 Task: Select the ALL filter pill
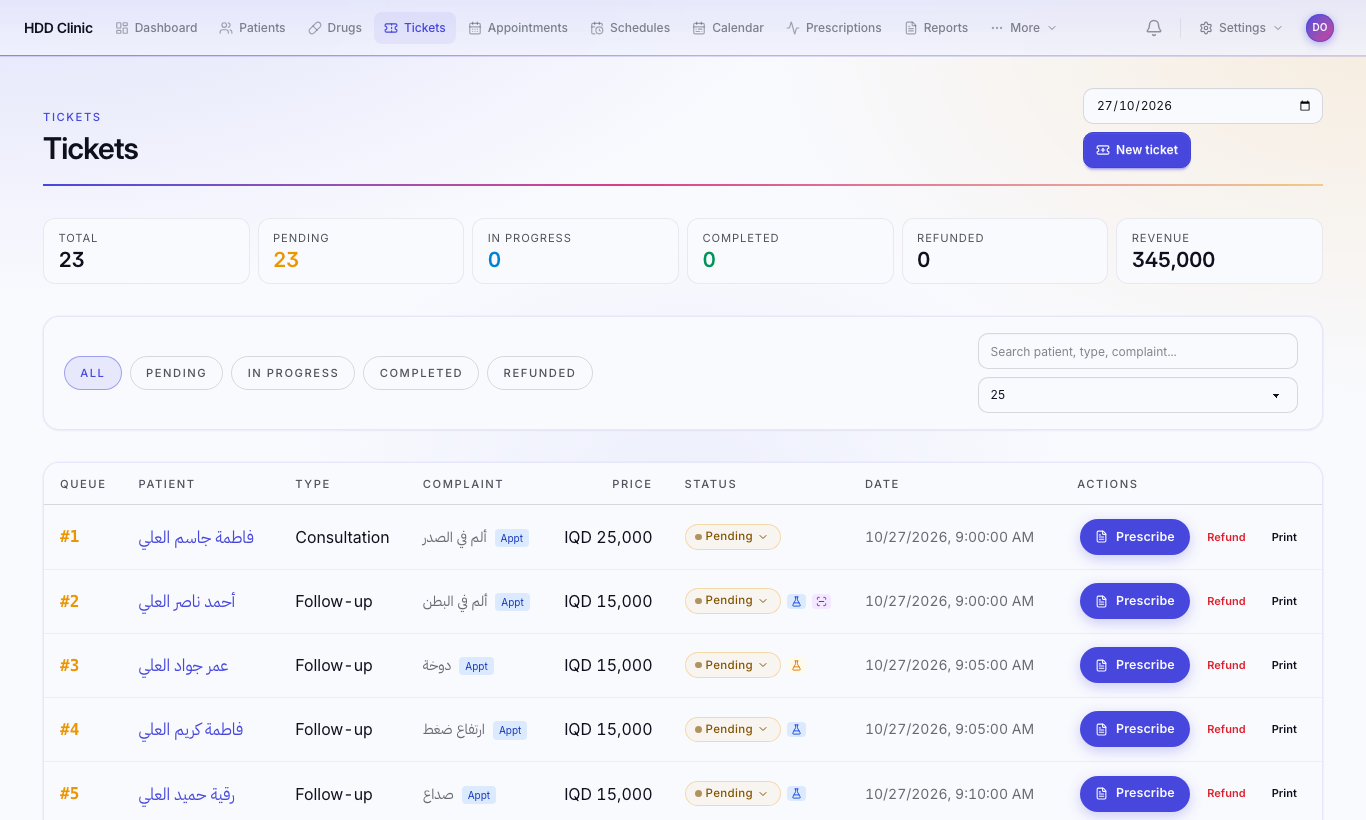tap(93, 373)
